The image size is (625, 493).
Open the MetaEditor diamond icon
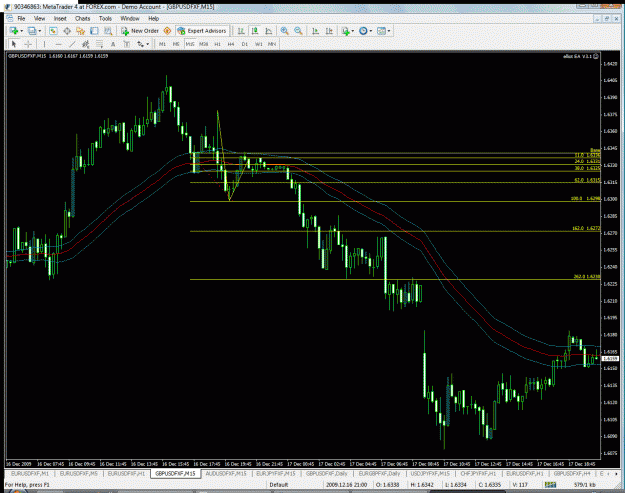tap(167, 31)
